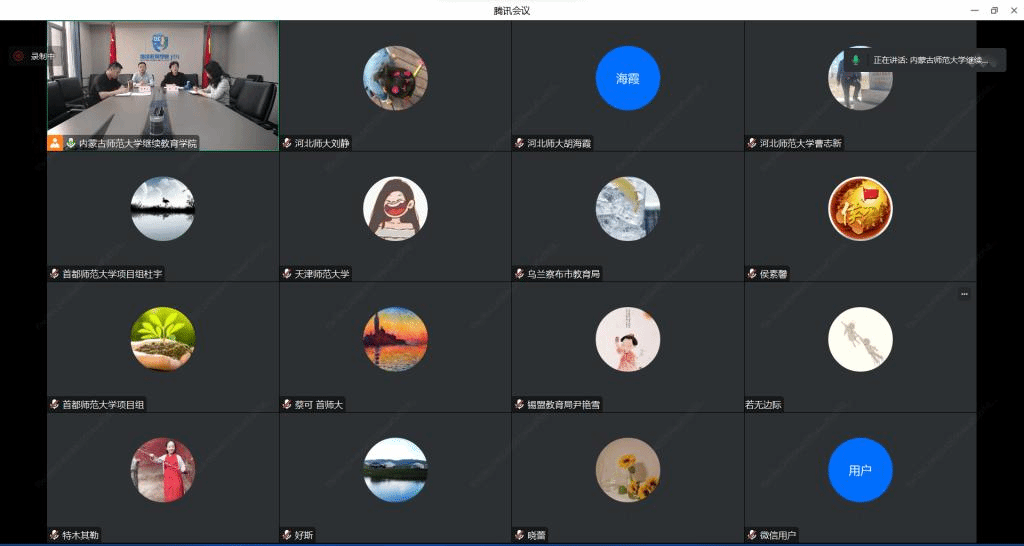1024x546 pixels.
Task: Restore down the 腾讯会议 window
Action: [x=994, y=10]
